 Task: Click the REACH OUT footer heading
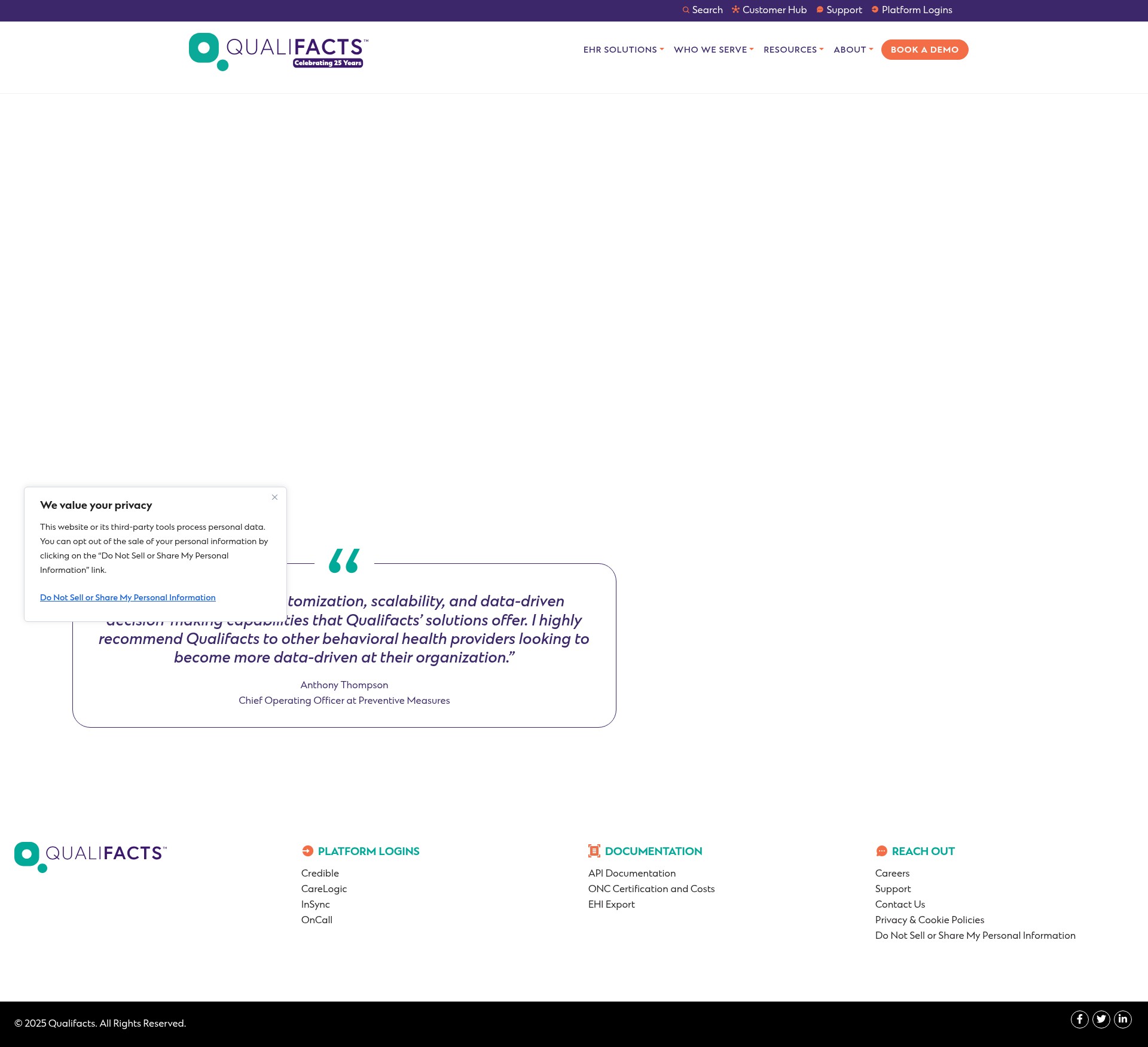click(x=923, y=851)
